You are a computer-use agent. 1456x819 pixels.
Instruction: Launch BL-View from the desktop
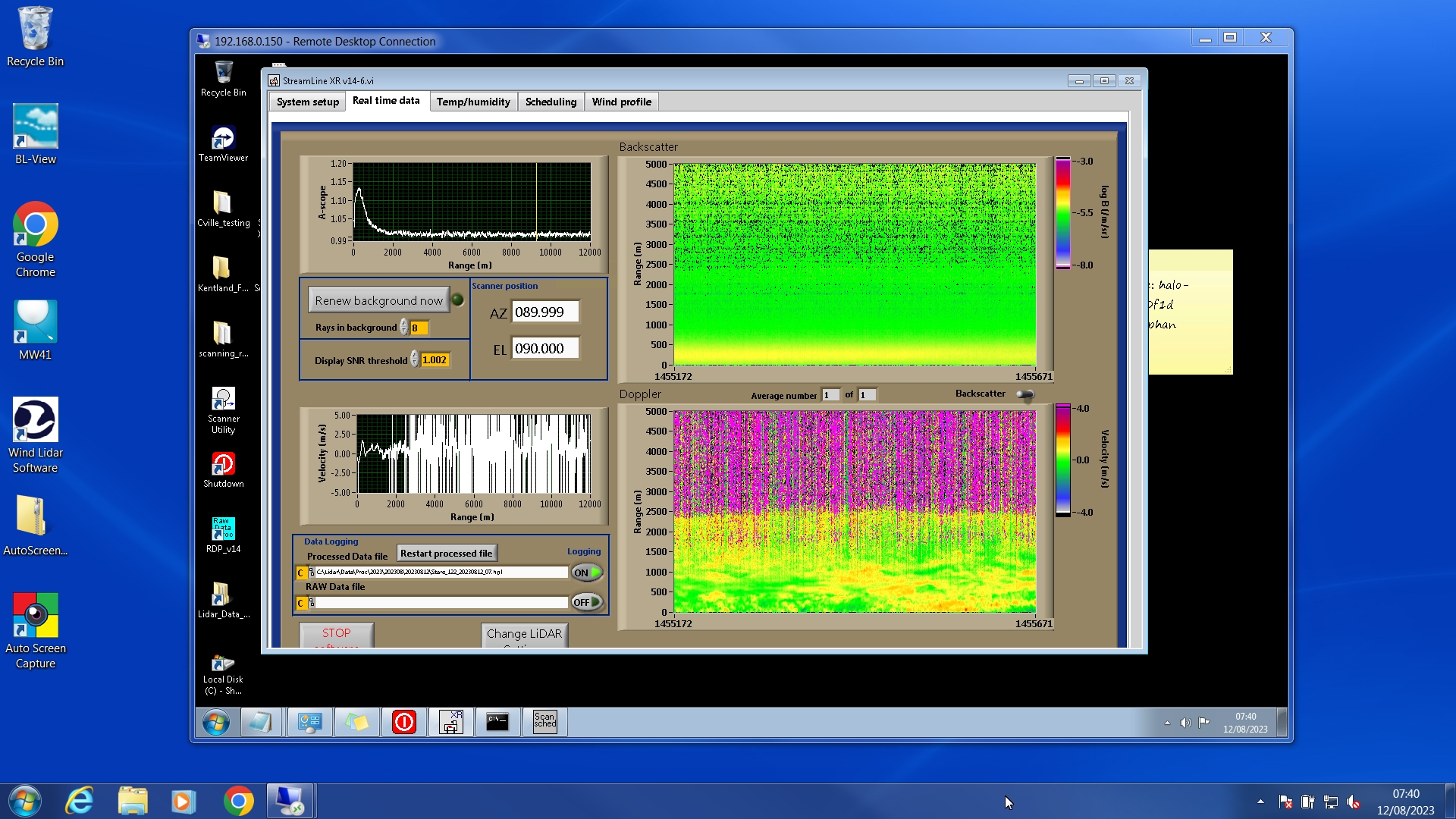pos(35,127)
